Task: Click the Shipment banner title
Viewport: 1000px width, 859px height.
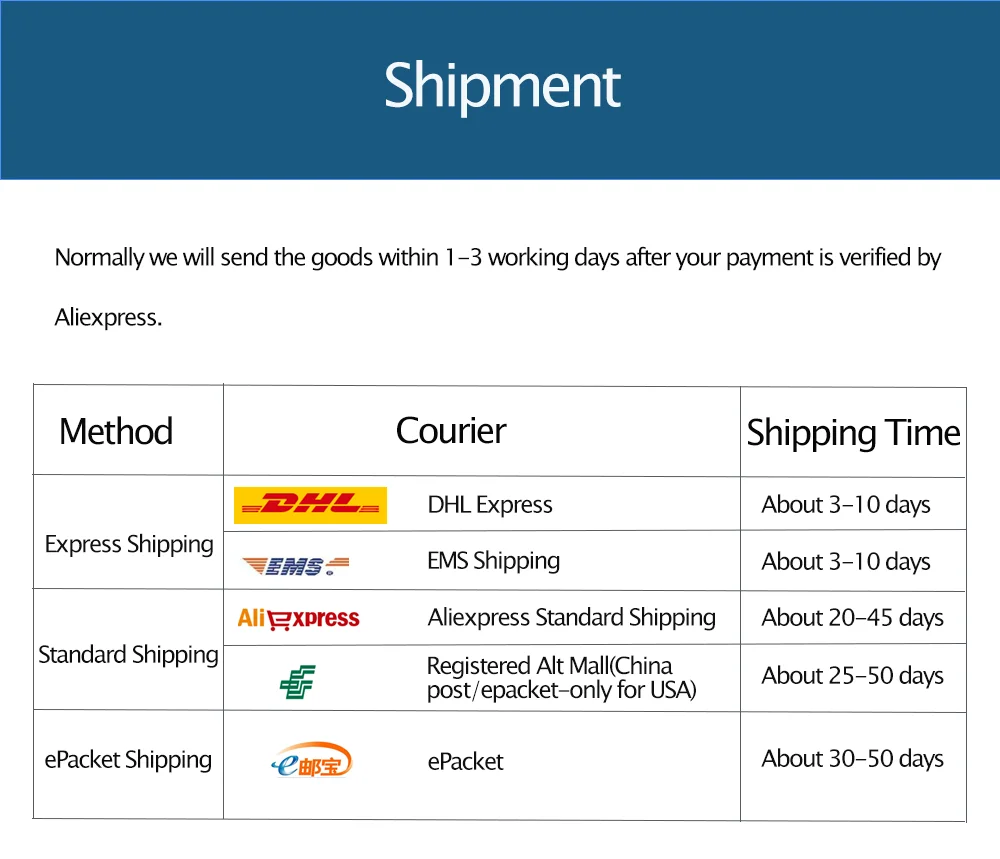Action: point(502,86)
